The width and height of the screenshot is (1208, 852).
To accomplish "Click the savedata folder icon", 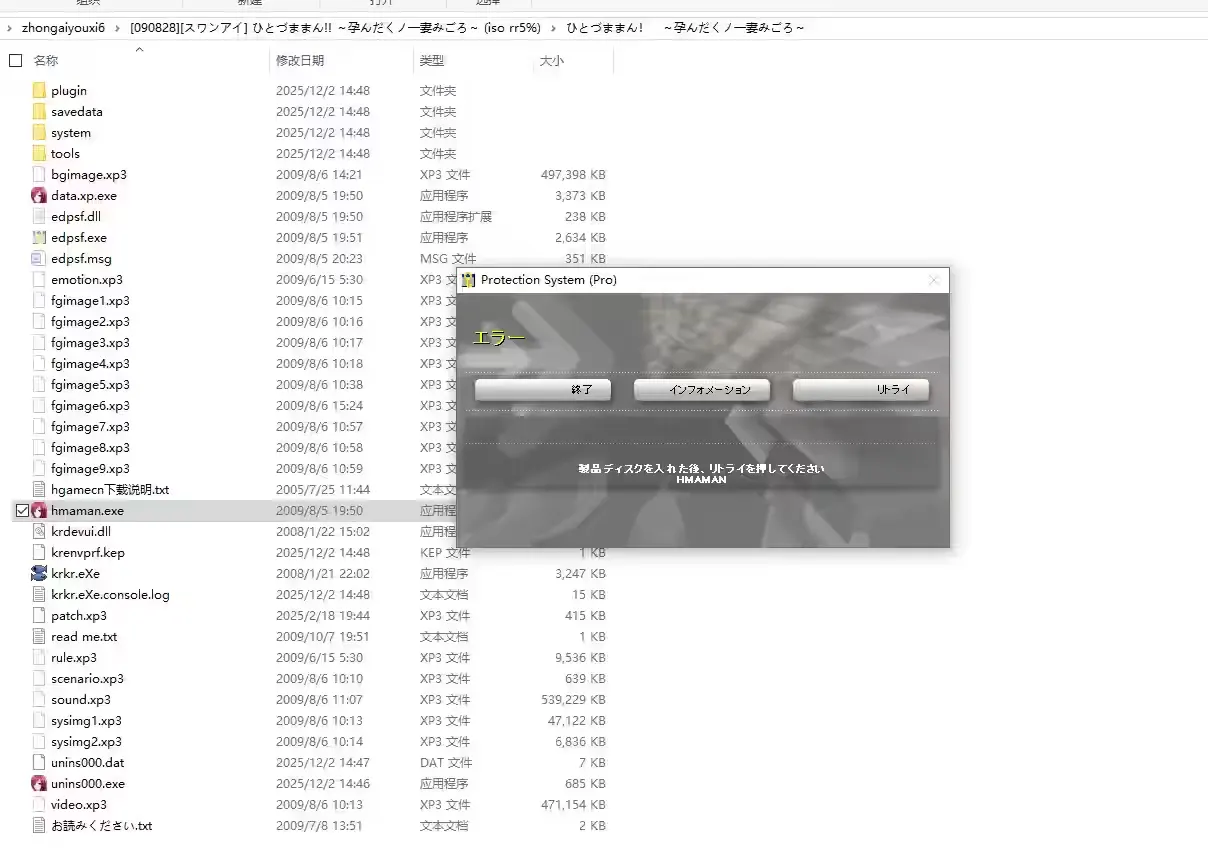I will 39,111.
